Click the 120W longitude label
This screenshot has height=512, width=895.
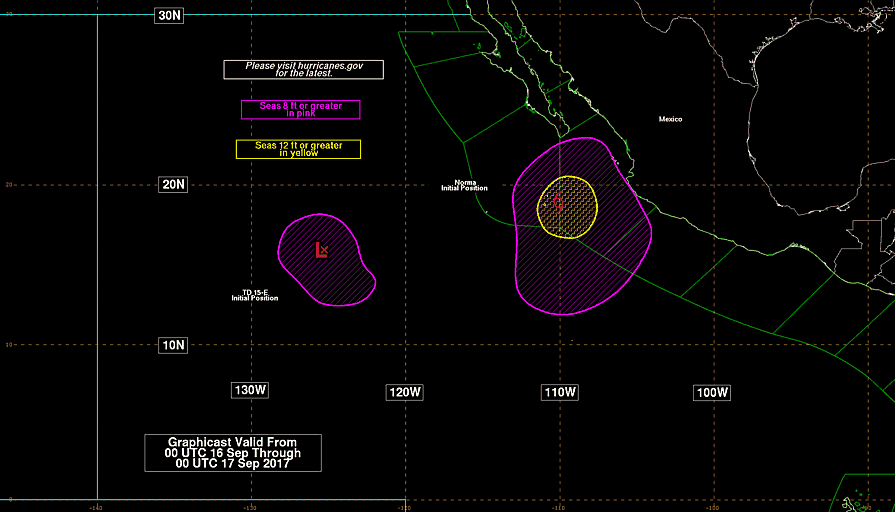tap(405, 393)
